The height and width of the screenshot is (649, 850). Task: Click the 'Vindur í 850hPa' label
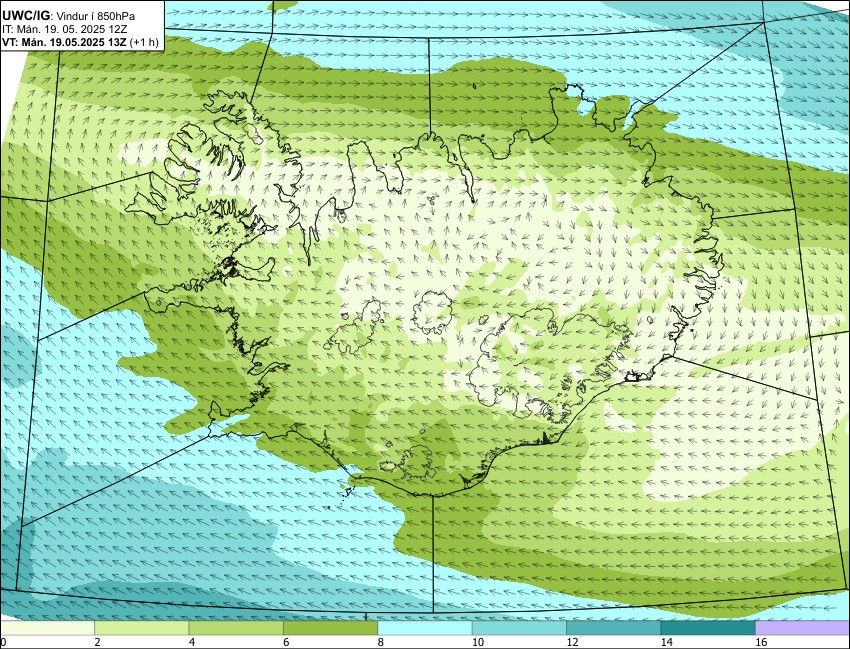pos(94,16)
